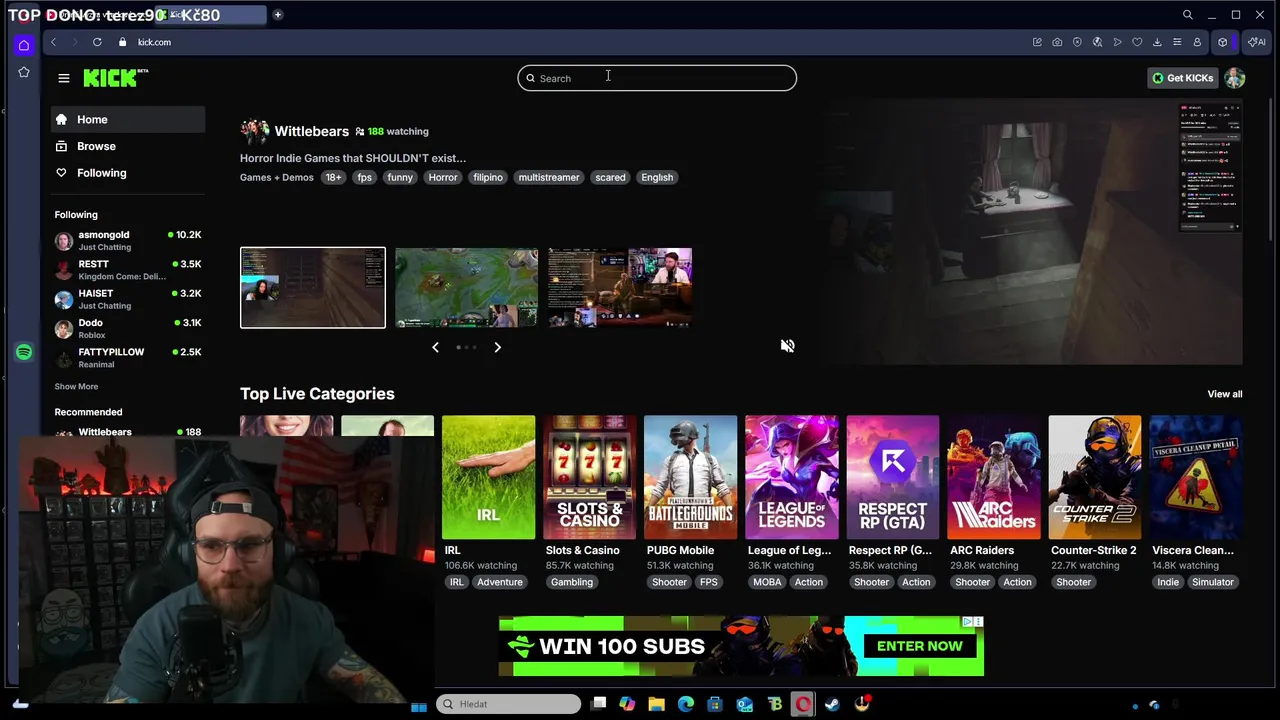Image resolution: width=1280 pixels, height=720 pixels.
Task: Select the third featured stream thumbnail
Action: pos(620,288)
